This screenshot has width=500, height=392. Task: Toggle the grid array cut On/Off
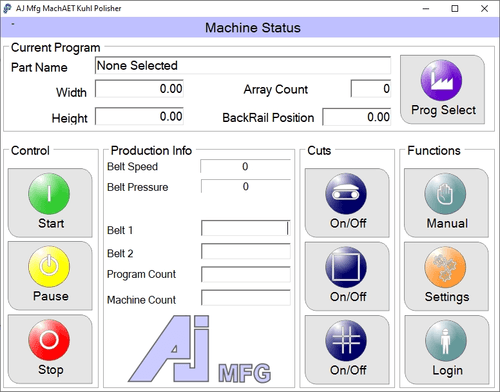347,350
